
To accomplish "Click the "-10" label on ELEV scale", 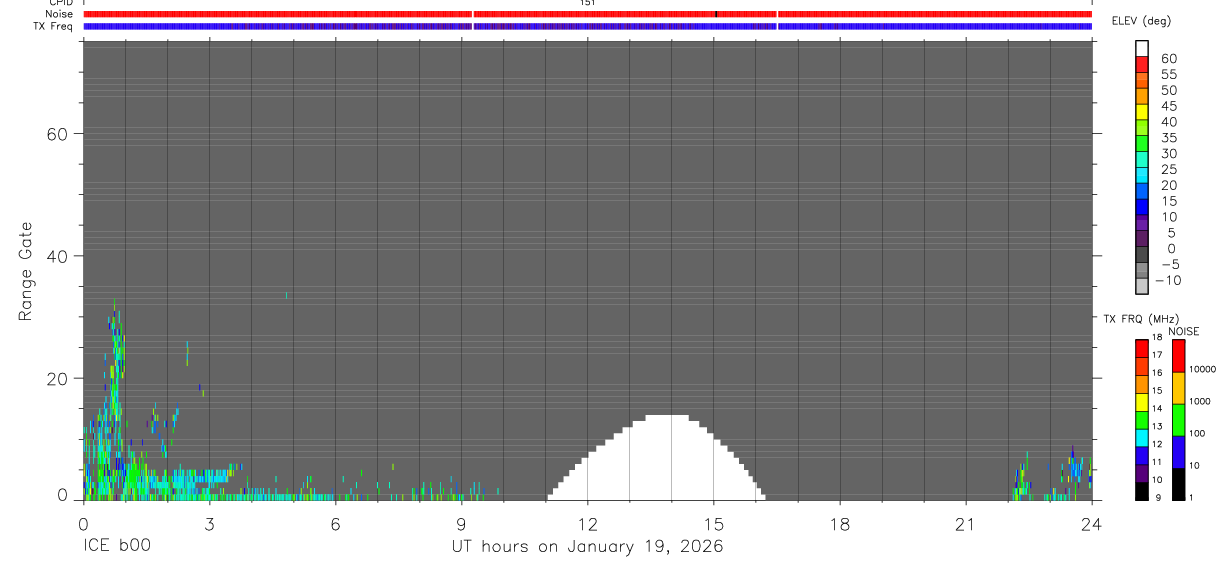I will click(x=1167, y=281).
